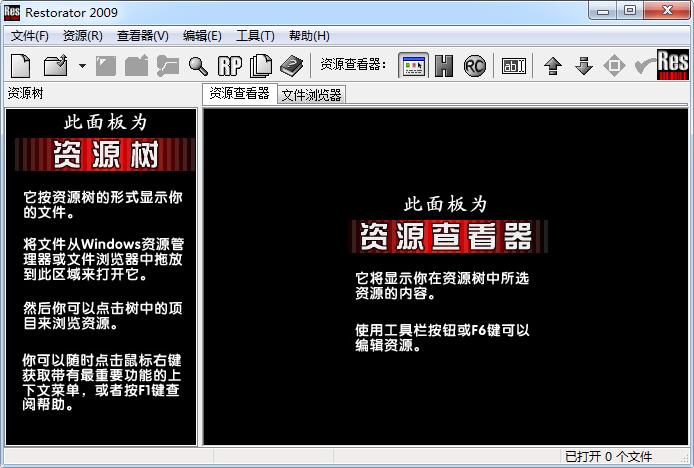Open the 查看器(V) menu
This screenshot has width=694, height=468.
tap(143, 35)
